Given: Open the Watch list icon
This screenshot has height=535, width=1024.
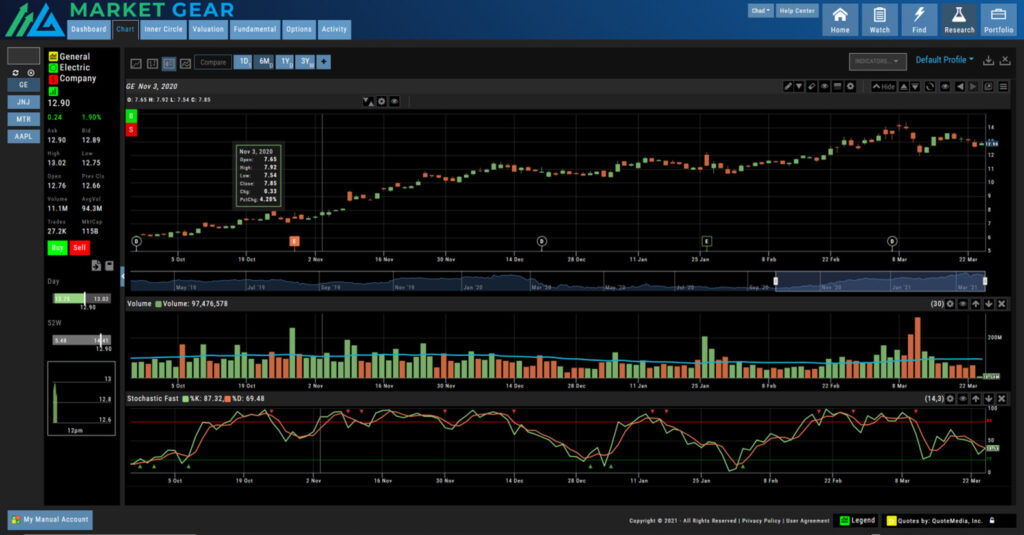Looking at the screenshot, I should point(879,18).
